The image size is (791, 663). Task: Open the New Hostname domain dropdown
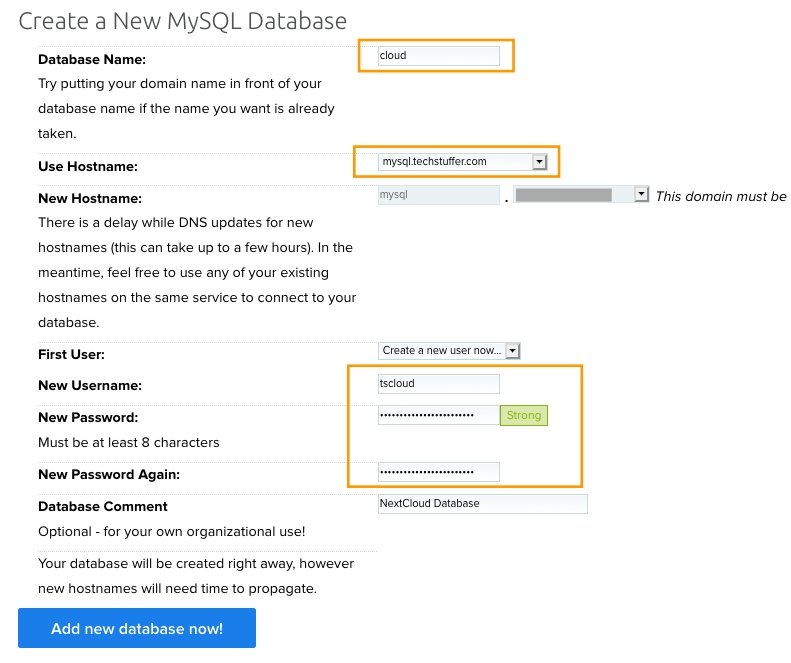[x=581, y=195]
